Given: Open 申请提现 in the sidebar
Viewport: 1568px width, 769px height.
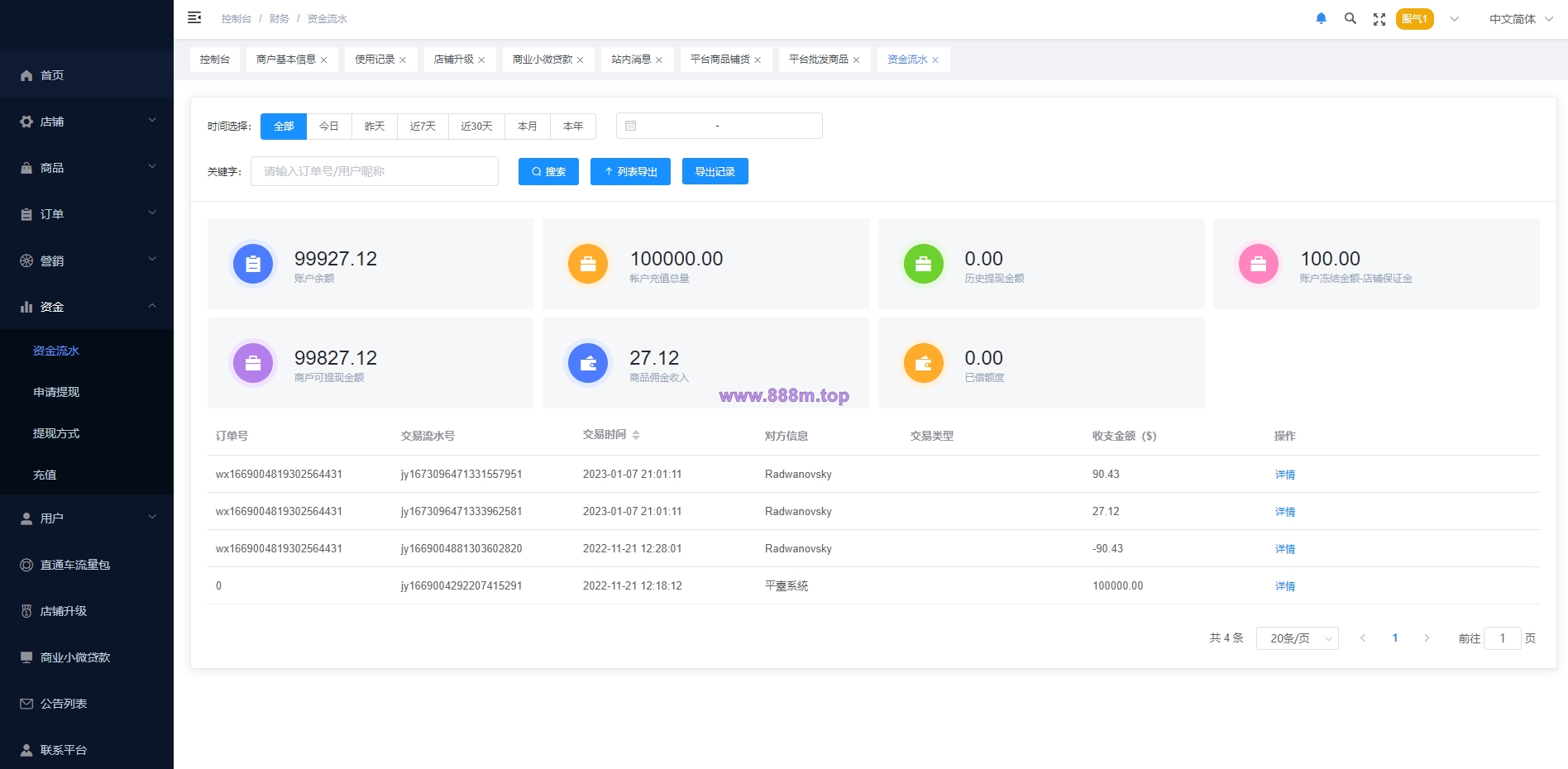Looking at the screenshot, I should pyautogui.click(x=87, y=392).
